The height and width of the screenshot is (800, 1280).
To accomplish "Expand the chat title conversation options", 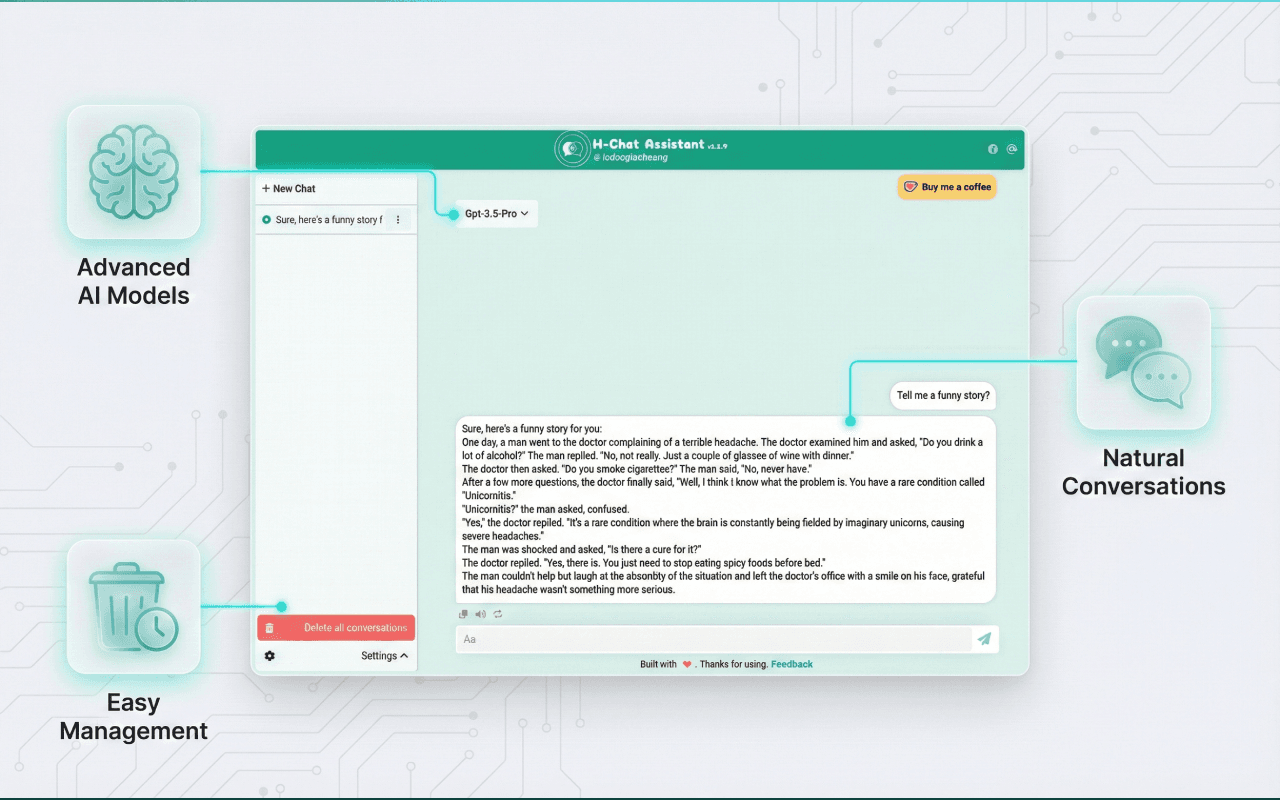I will pos(397,219).
